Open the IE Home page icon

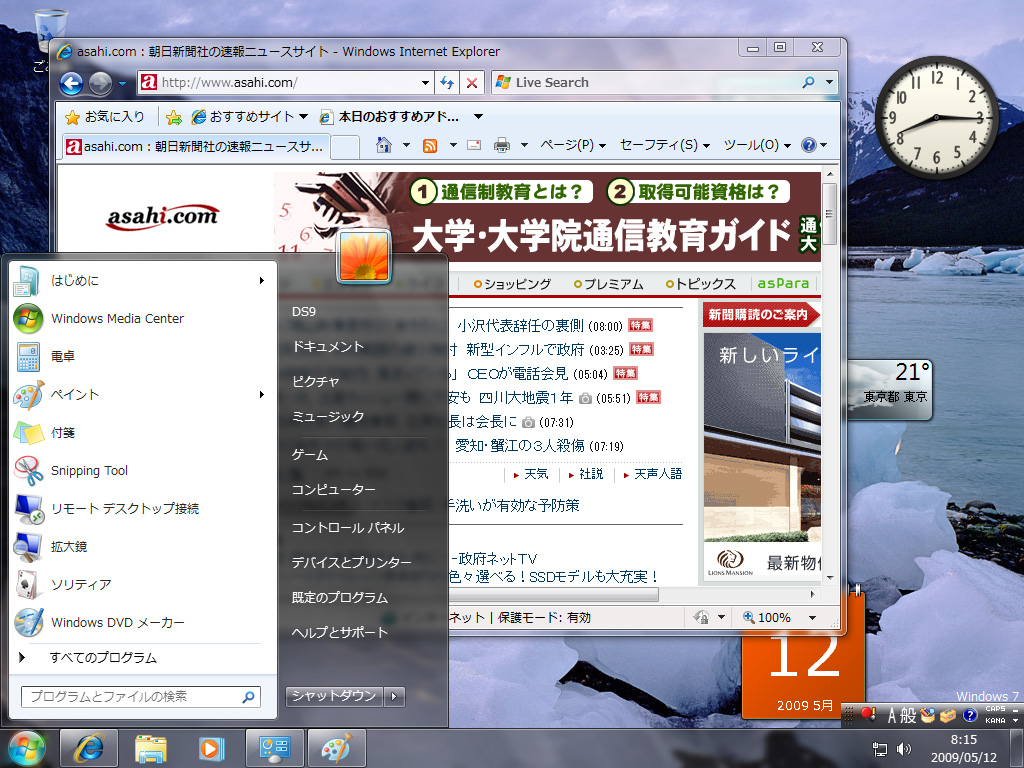tap(384, 145)
